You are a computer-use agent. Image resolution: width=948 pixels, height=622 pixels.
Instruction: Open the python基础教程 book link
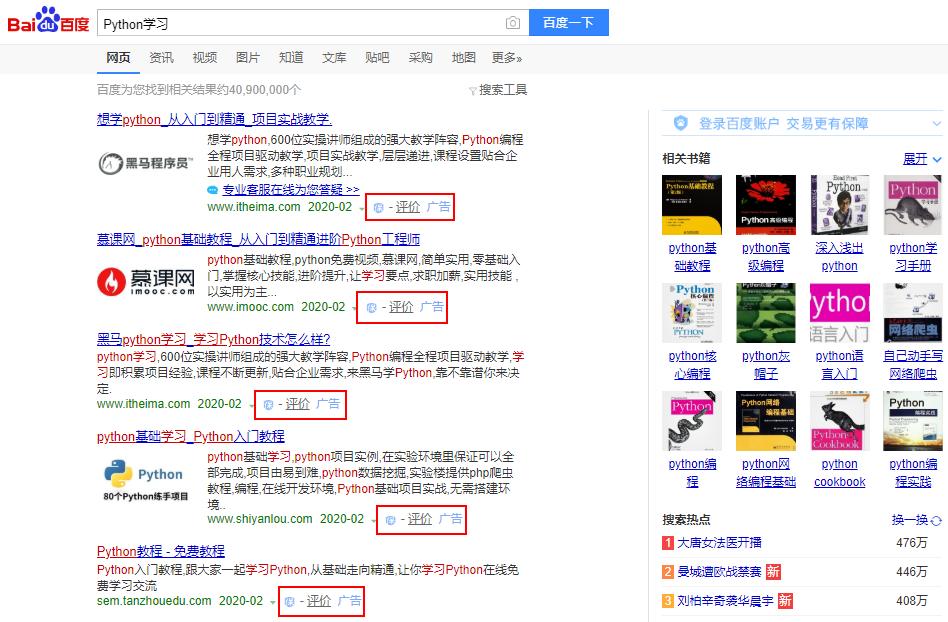pyautogui.click(x=692, y=257)
